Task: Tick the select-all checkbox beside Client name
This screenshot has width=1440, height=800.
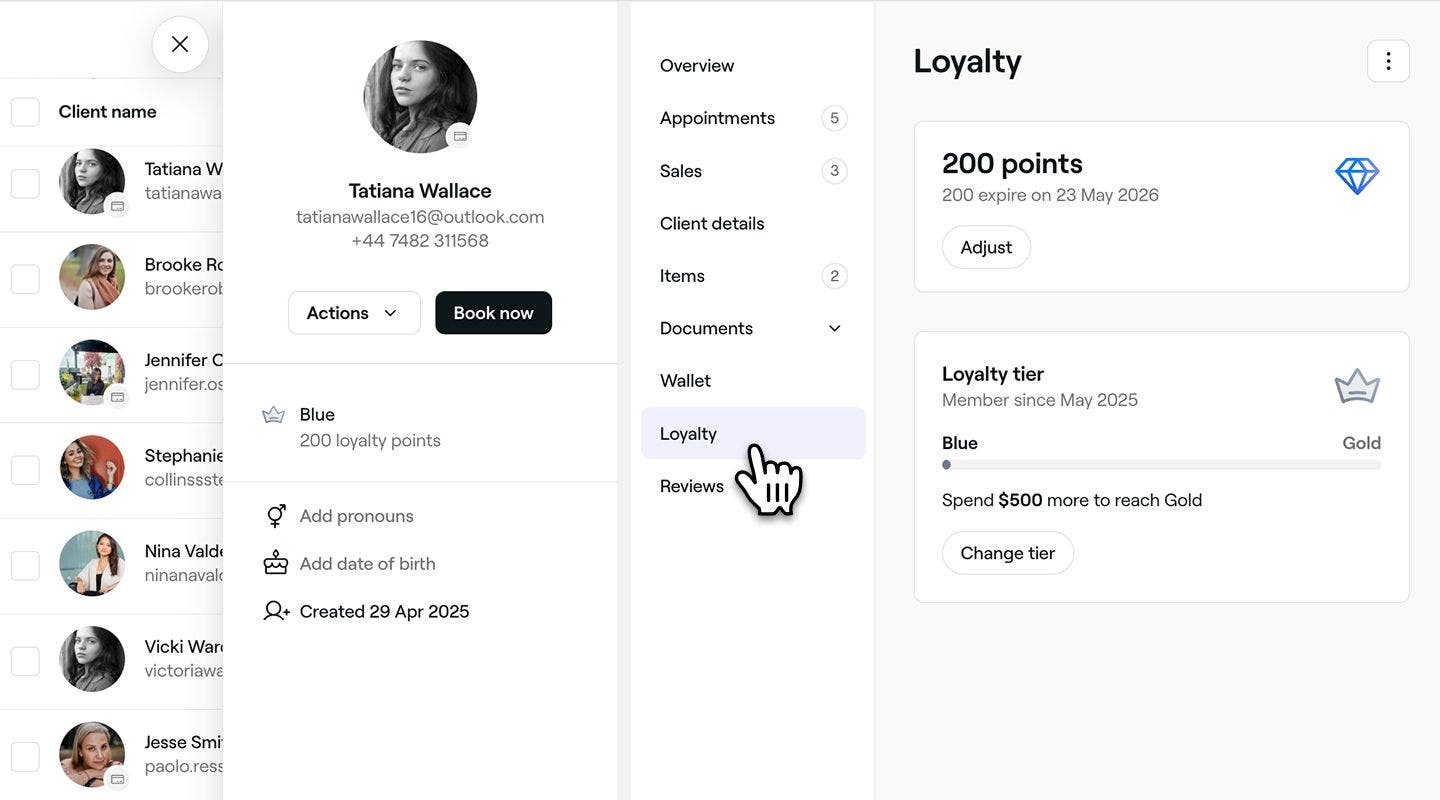Action: coord(25,112)
